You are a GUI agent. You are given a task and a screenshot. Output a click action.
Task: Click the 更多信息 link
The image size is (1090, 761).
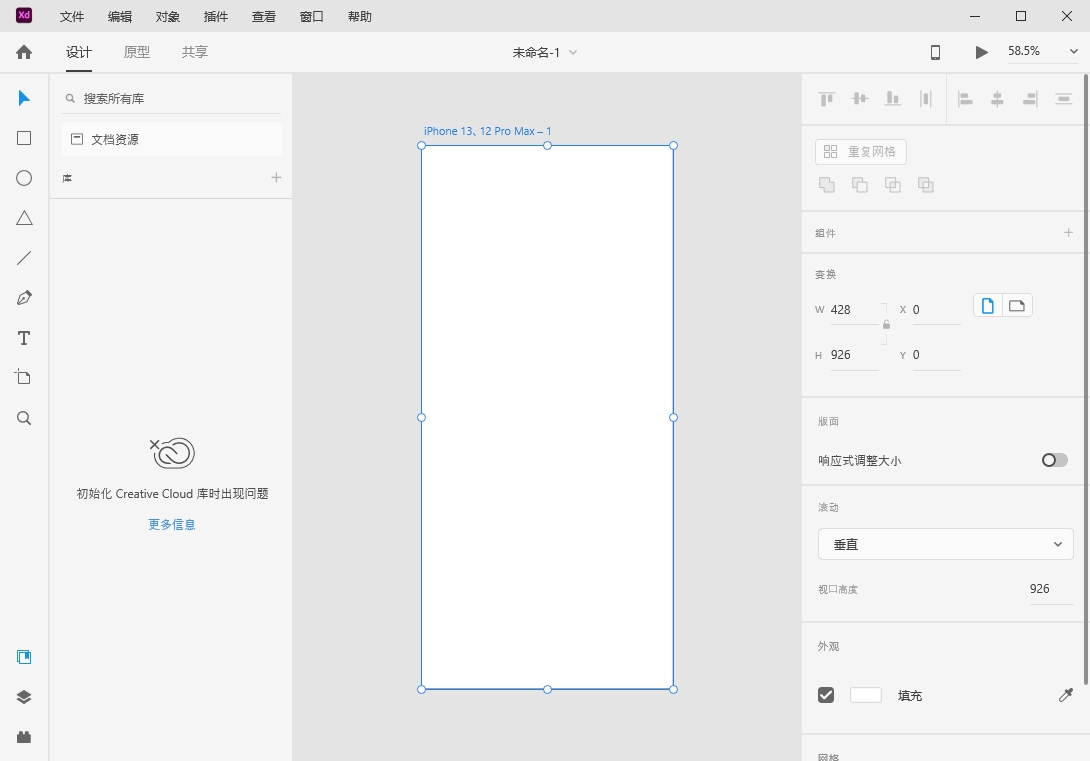pos(172,524)
